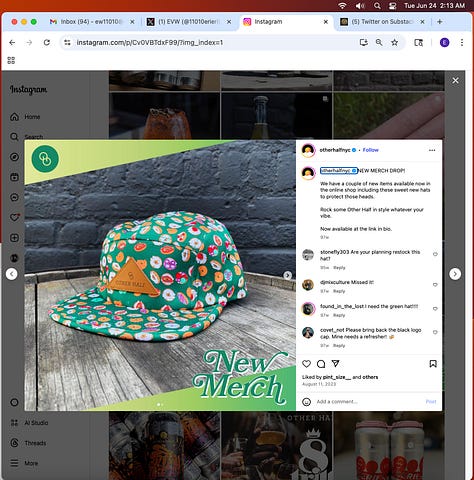
Task: Click the comment bubble icon
Action: tap(321, 364)
